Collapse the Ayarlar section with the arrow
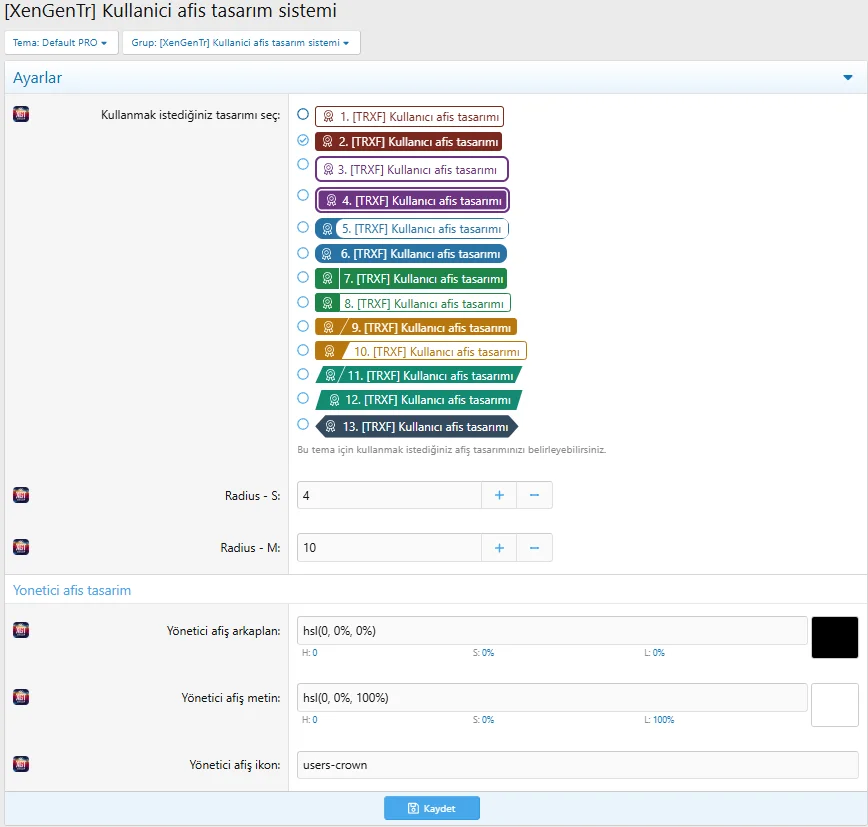Viewport: 868px width, 827px height. (x=847, y=78)
